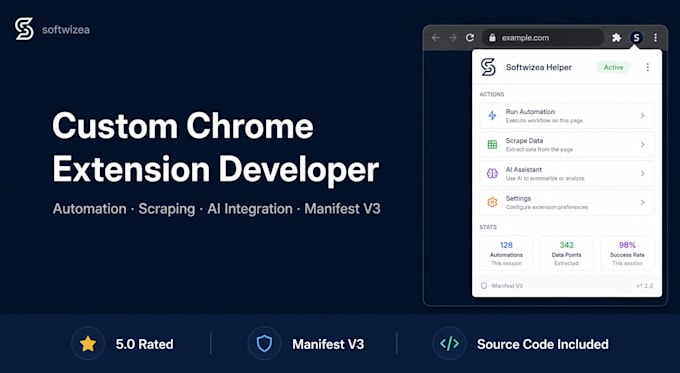Click "Configure extension preferences" text

547,207
